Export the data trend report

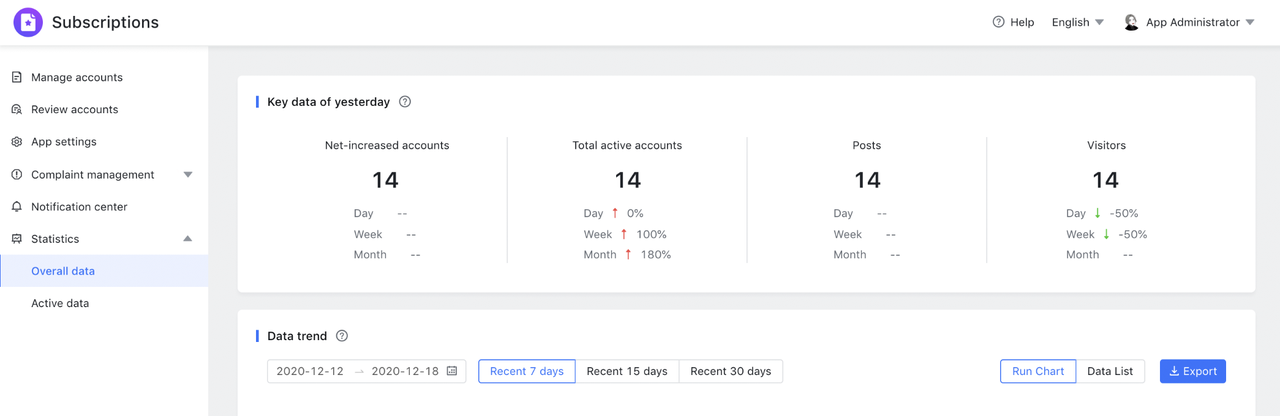coord(1192,371)
